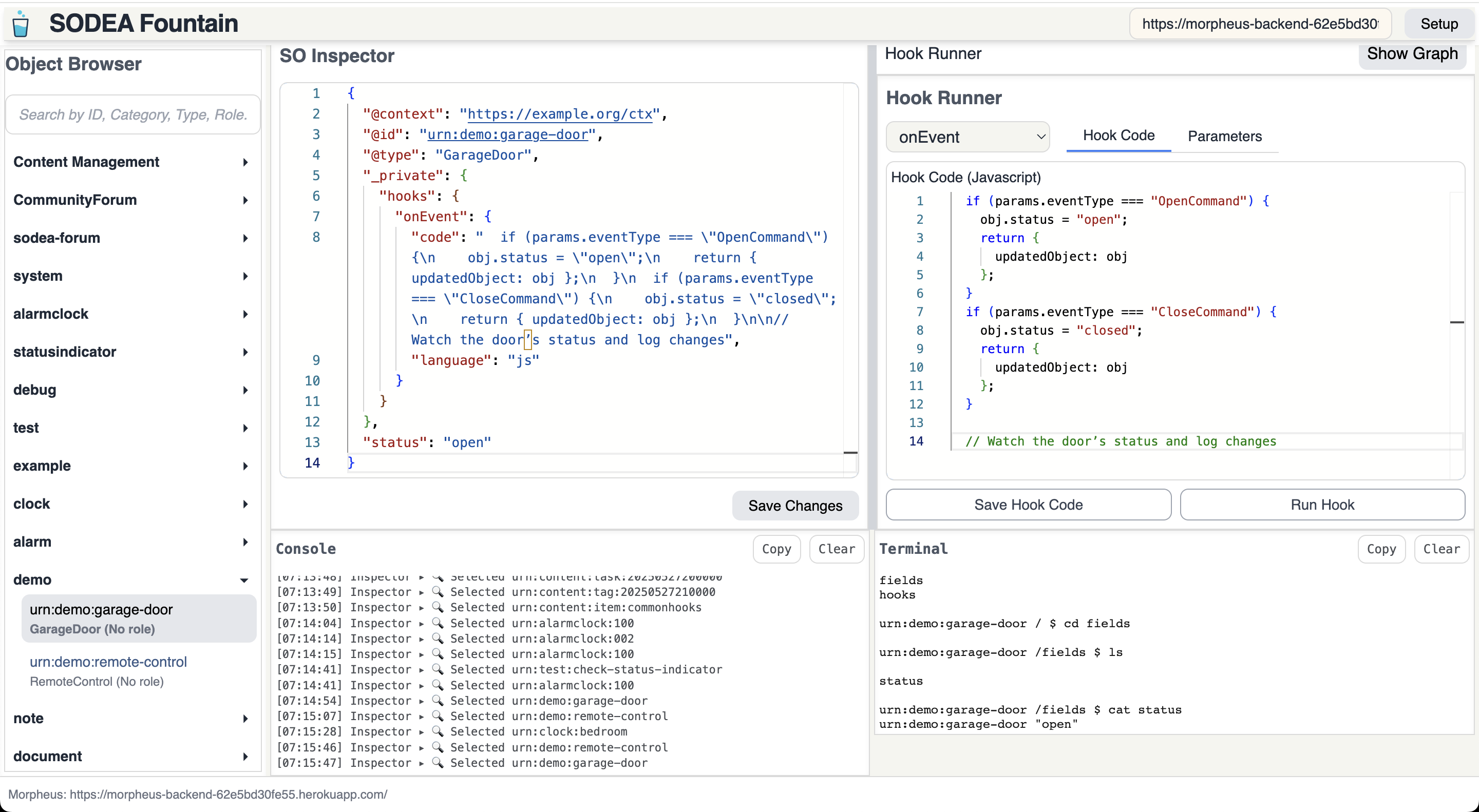The image size is (1479, 812).
Task: Click hook code line obj.status = "closed"
Action: 1061,331
